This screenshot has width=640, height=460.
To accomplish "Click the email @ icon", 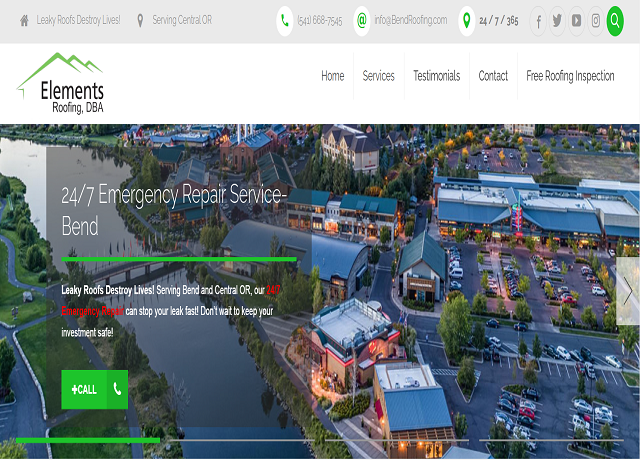I will tap(361, 20).
